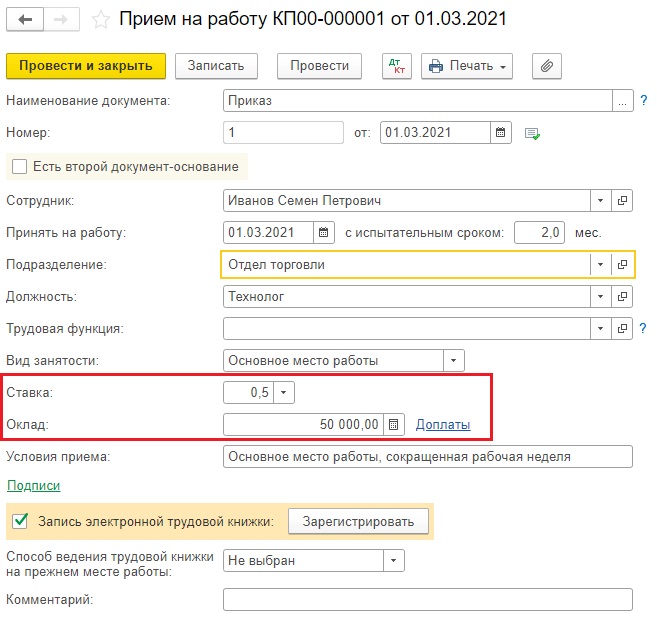
Task: Click Сотрудник field Иванов Семен Петрович
Action: (x=407, y=200)
